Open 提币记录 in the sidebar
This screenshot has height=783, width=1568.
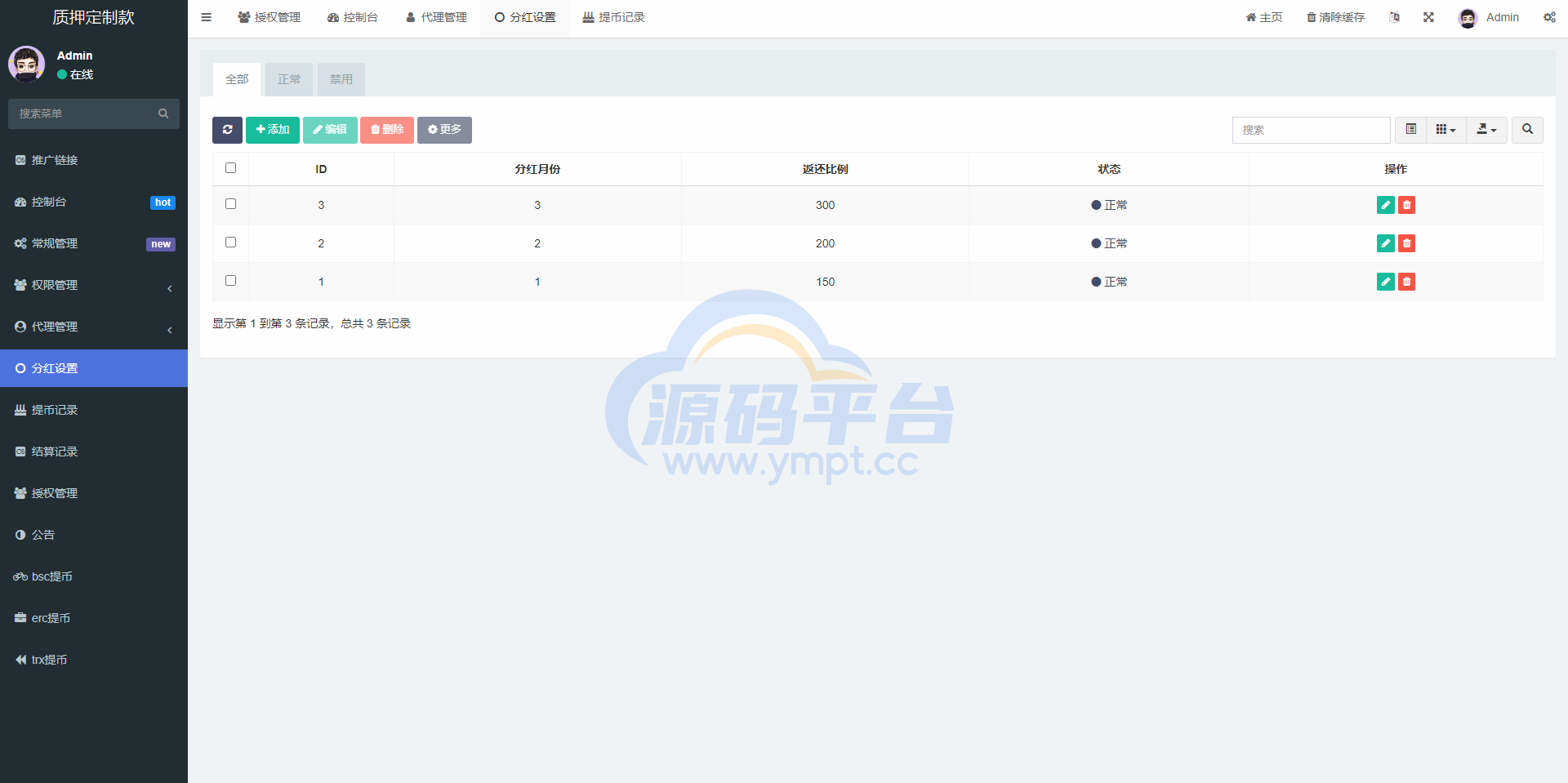point(94,410)
